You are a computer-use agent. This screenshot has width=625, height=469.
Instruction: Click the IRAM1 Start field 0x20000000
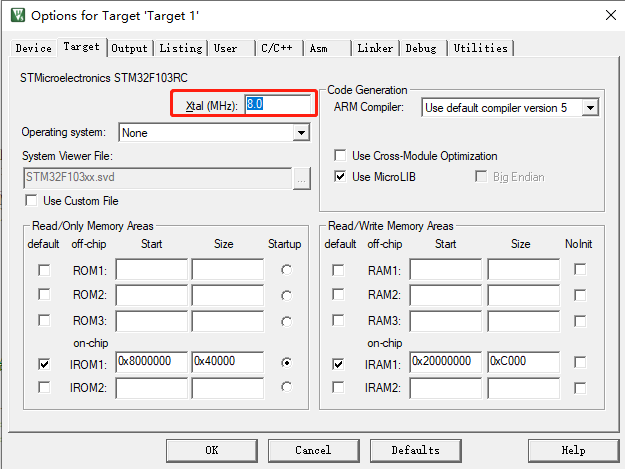446,362
